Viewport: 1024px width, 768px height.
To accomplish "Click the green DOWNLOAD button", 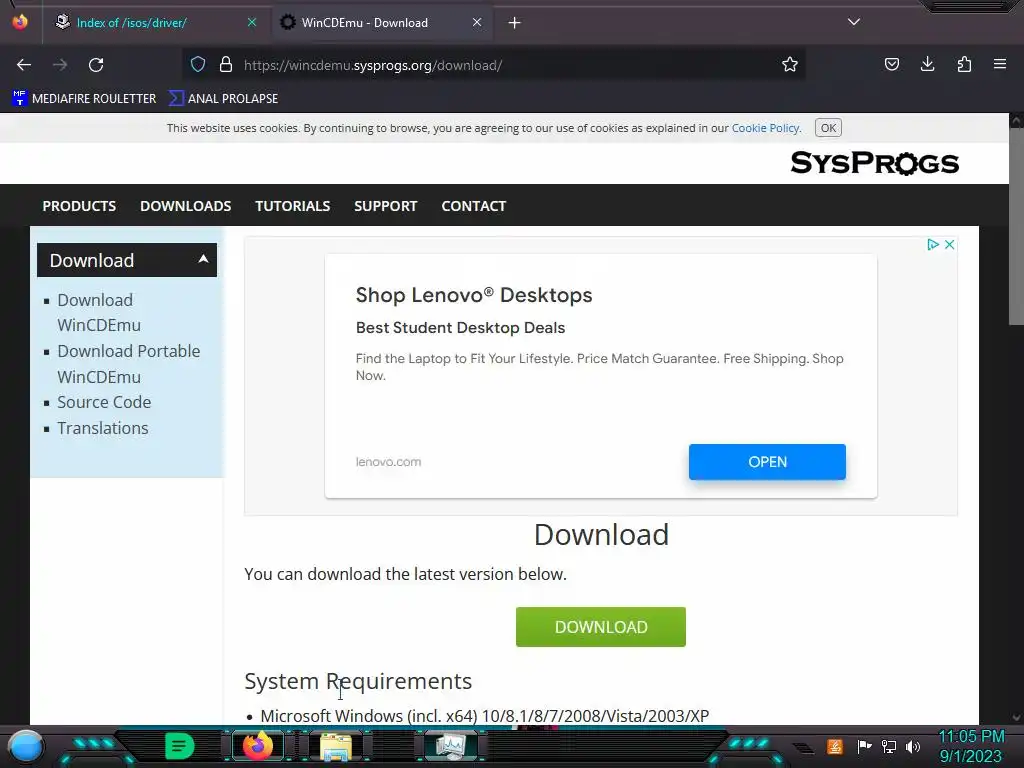I will [x=601, y=627].
